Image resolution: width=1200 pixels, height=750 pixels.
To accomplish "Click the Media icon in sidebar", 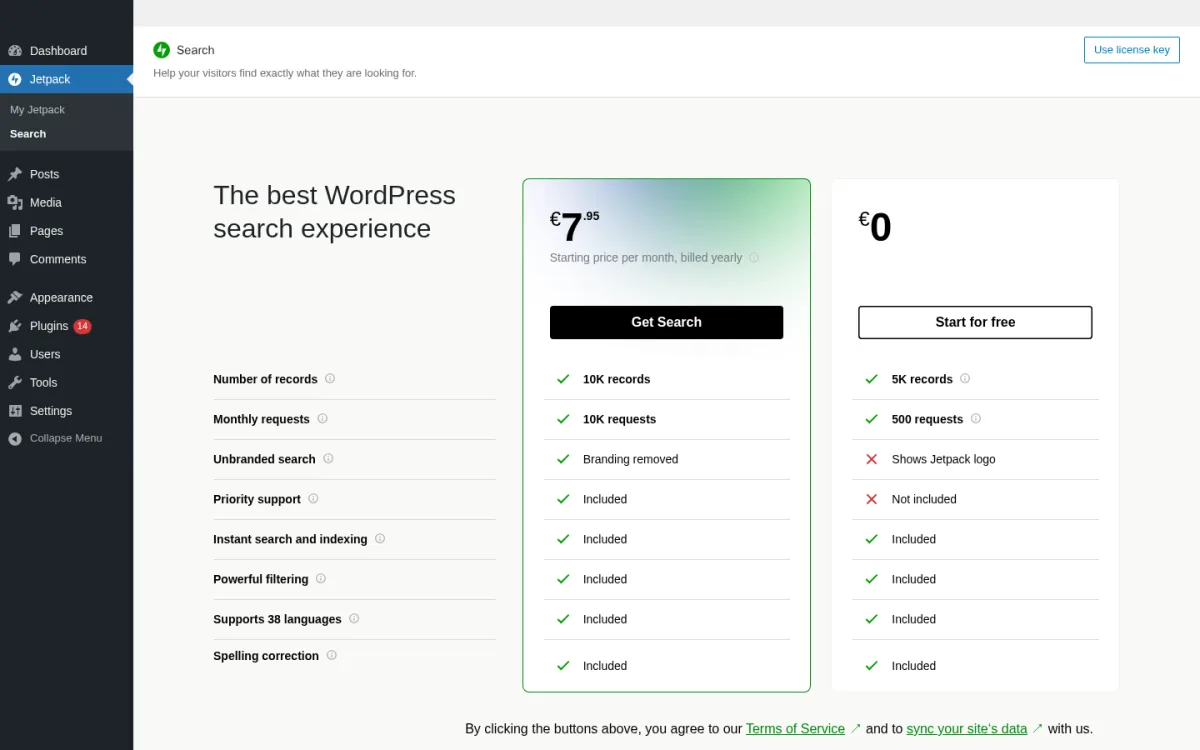I will point(15,202).
